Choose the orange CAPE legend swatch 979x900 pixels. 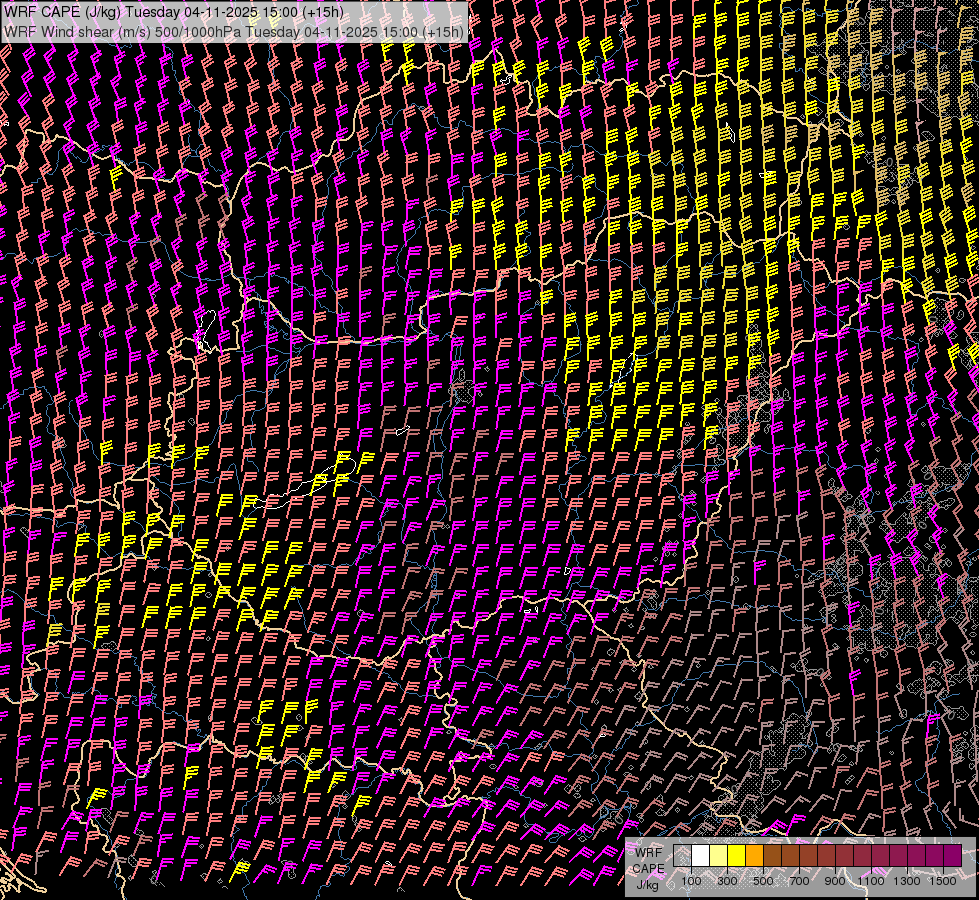click(755, 855)
